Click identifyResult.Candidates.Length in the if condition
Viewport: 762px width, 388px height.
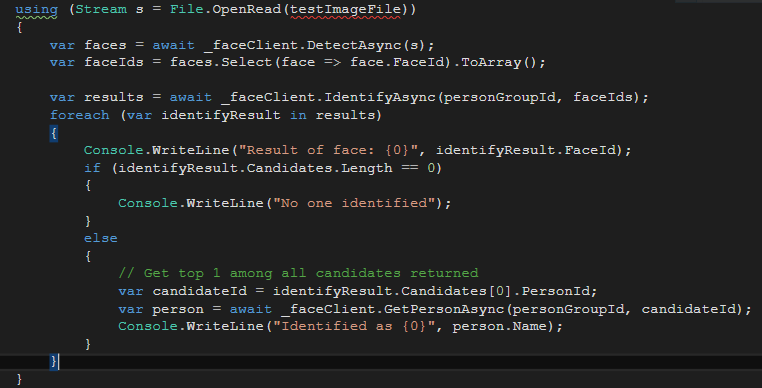coord(255,168)
